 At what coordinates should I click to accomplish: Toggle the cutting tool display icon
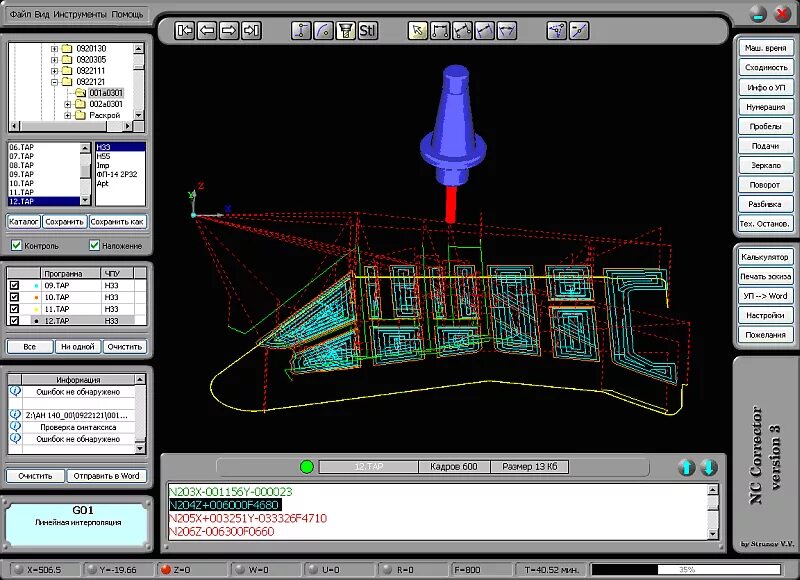click(346, 31)
